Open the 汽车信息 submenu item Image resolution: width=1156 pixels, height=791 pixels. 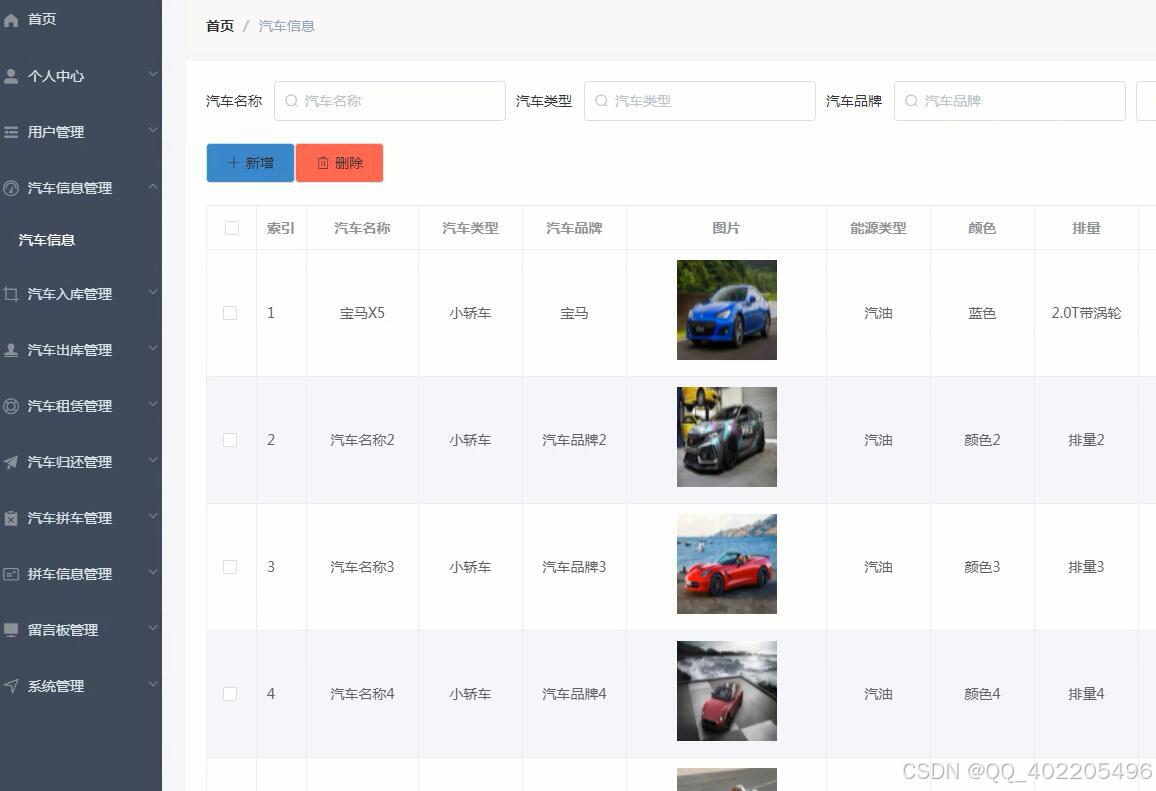coord(80,240)
